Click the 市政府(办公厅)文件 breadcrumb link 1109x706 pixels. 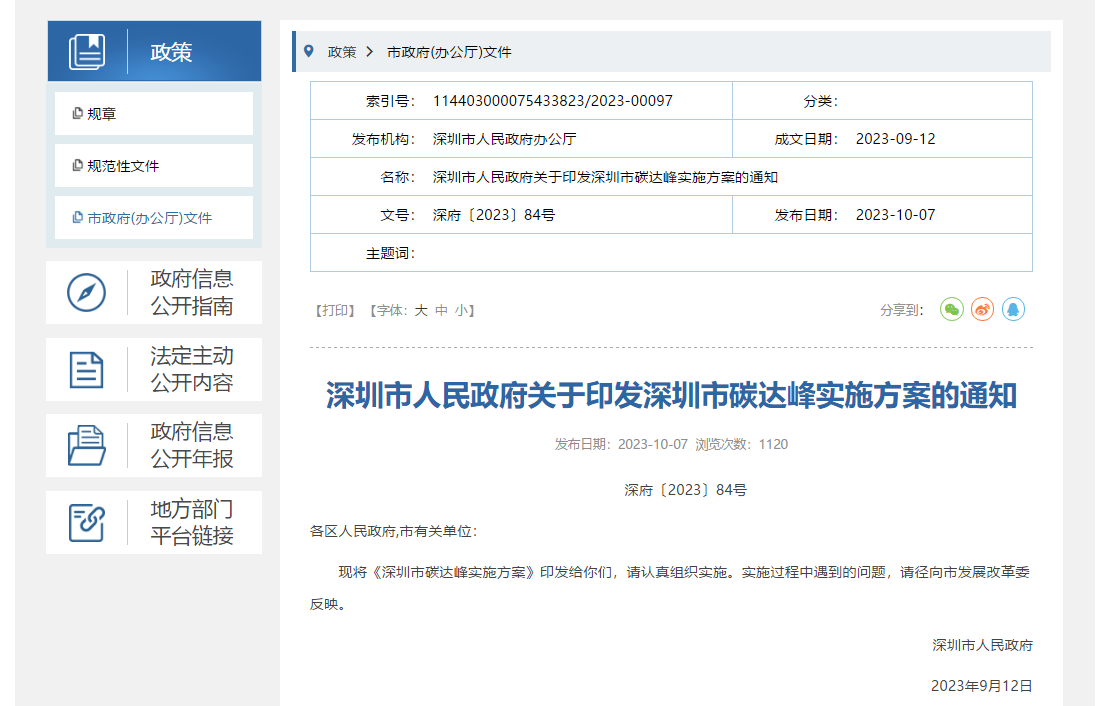pyautogui.click(x=449, y=52)
